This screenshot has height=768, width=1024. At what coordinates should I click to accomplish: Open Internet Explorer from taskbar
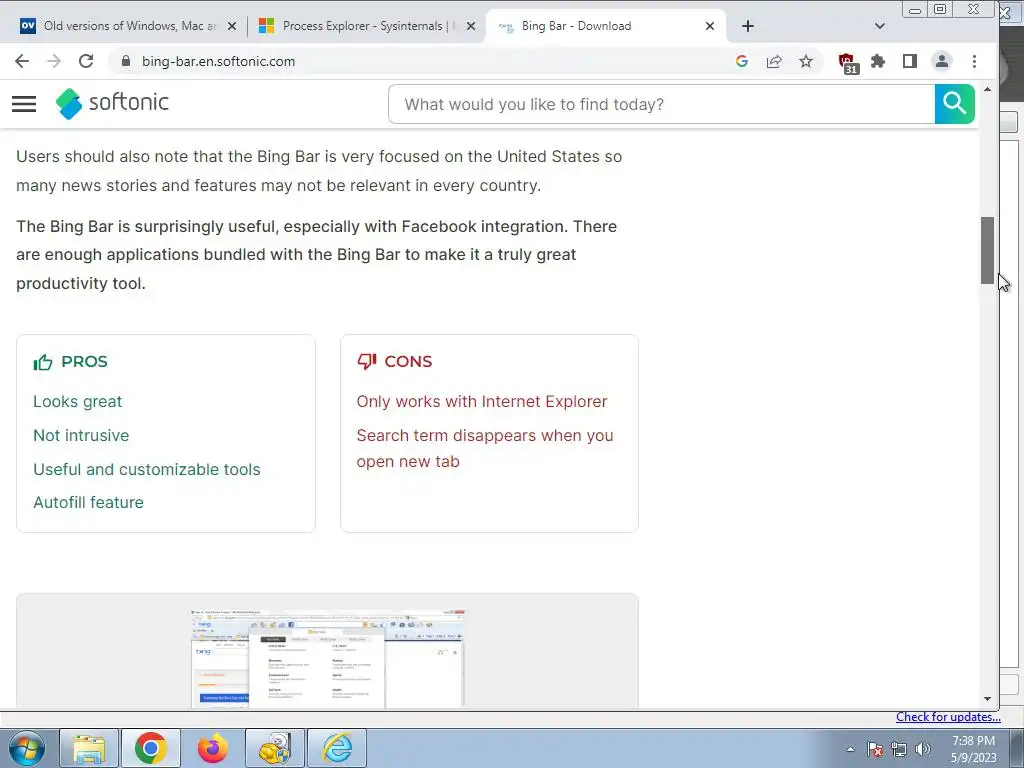(337, 748)
